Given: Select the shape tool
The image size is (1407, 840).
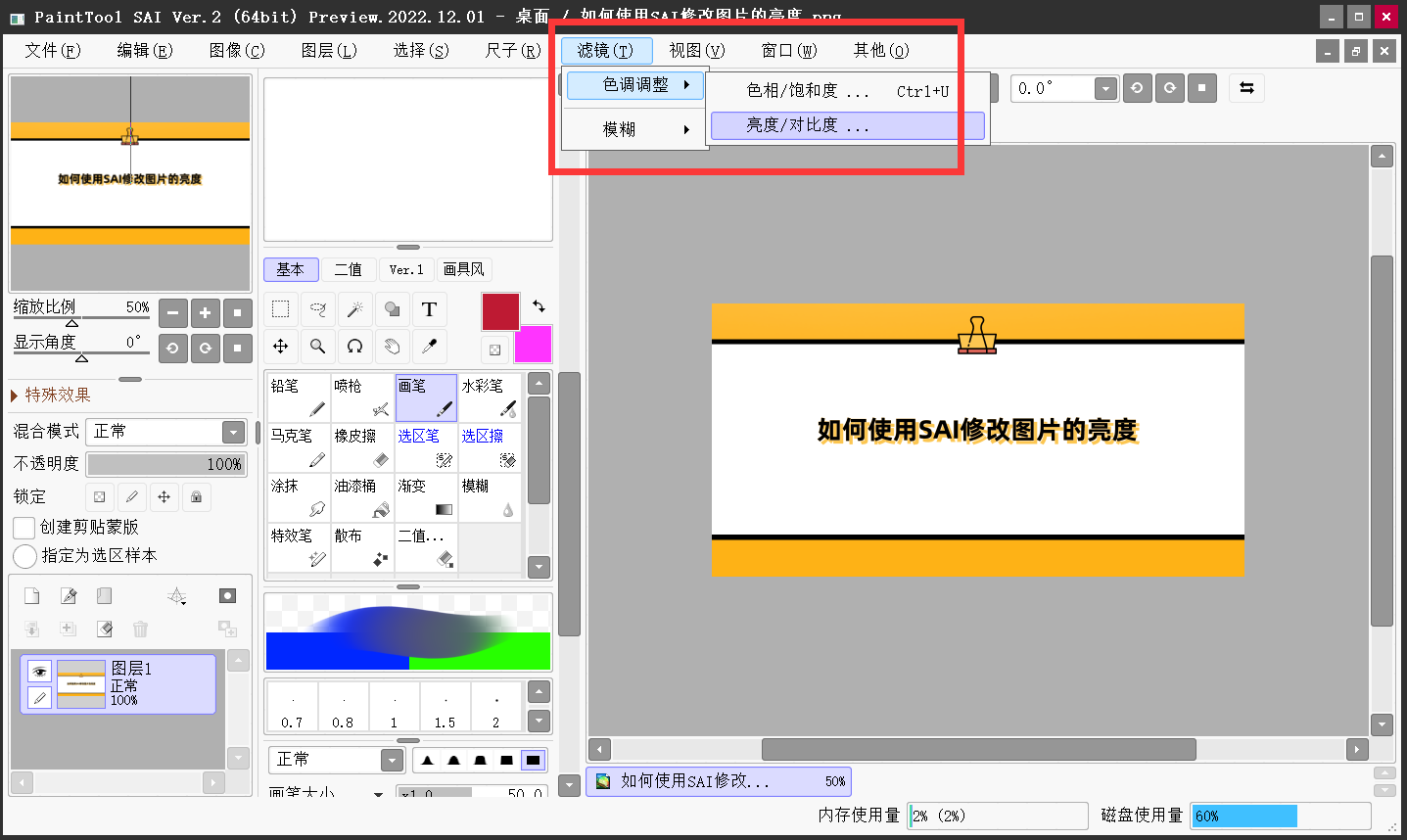Looking at the screenshot, I should coord(393,309).
